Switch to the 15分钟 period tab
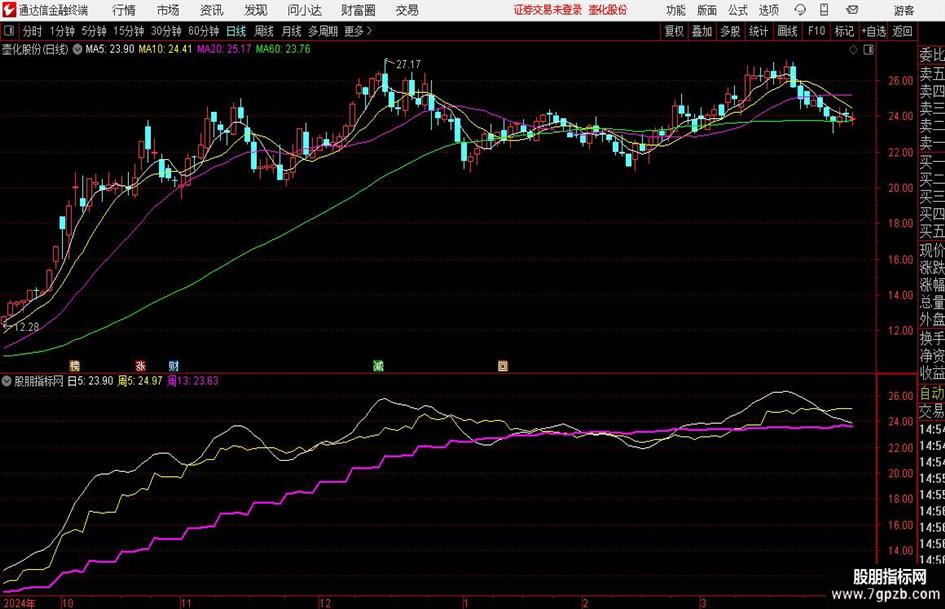Image resolution: width=945 pixels, height=609 pixels. pyautogui.click(x=129, y=31)
